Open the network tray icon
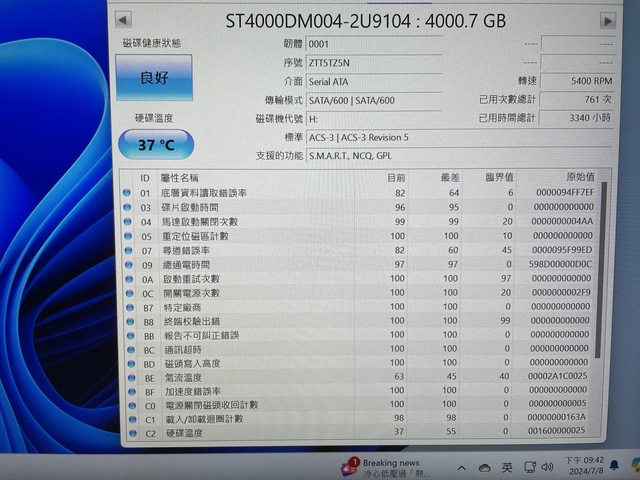Viewport: 640px width, 480px height. pos(528,468)
